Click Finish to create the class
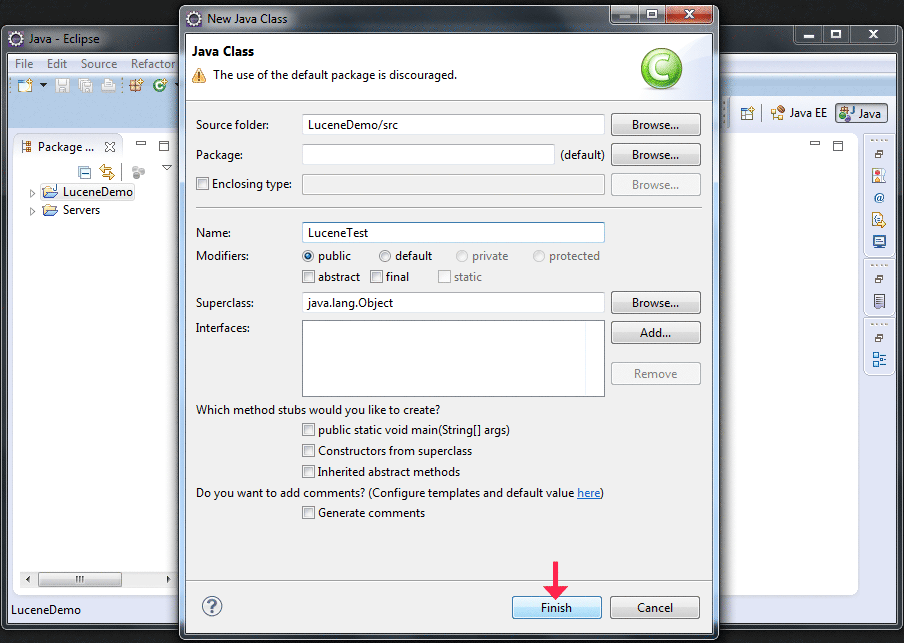The width and height of the screenshot is (904, 643). point(556,608)
